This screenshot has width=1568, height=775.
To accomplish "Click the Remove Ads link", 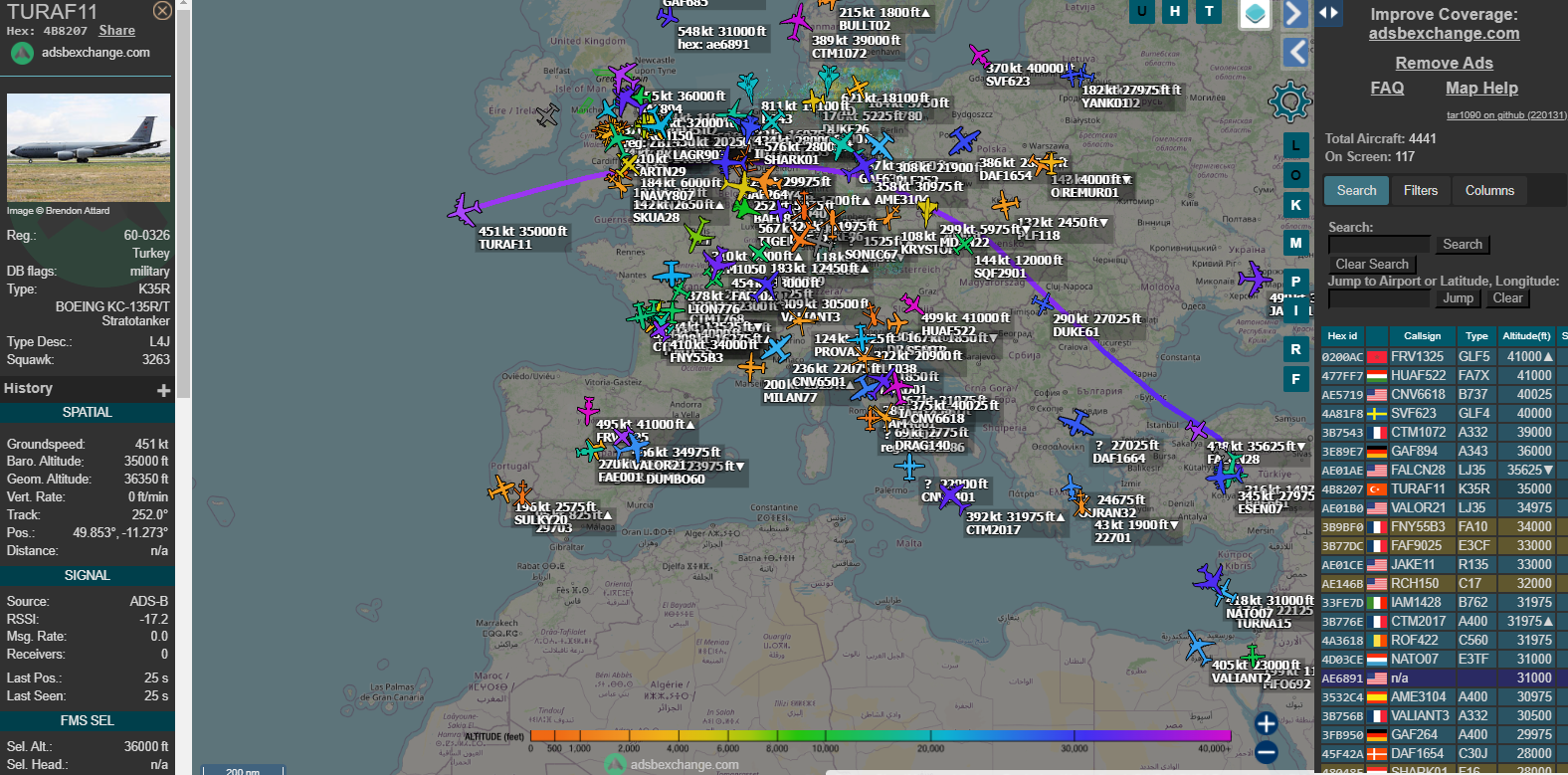I will pos(1444,64).
